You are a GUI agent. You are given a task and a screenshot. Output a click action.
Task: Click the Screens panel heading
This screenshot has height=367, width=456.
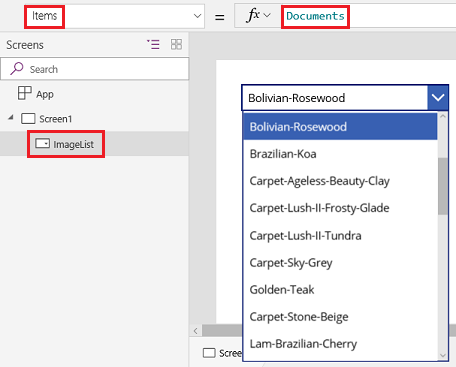25,45
